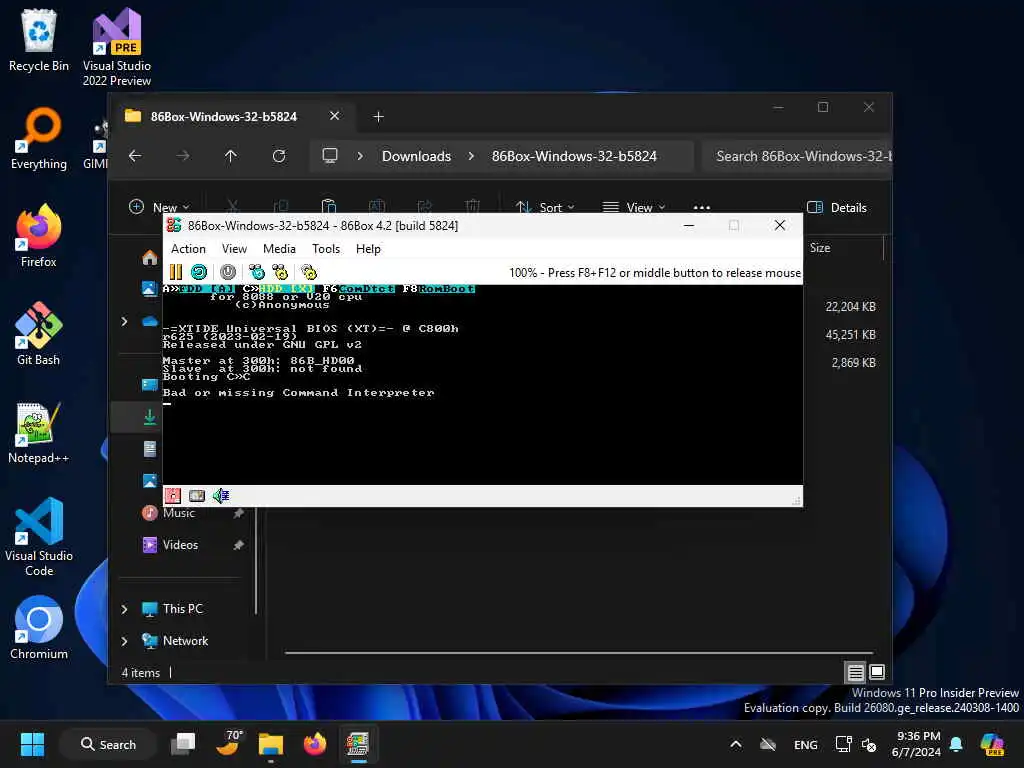Select the file sized 2,869 KB
This screenshot has width=1024, height=768.
click(x=853, y=362)
